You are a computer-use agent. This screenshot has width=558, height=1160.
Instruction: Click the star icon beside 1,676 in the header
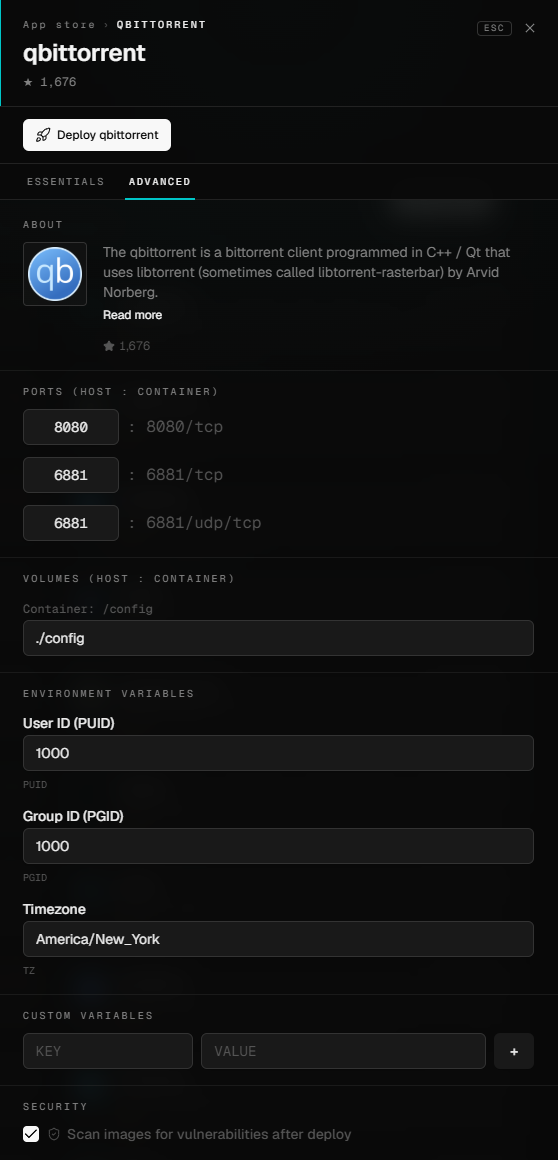[28, 82]
